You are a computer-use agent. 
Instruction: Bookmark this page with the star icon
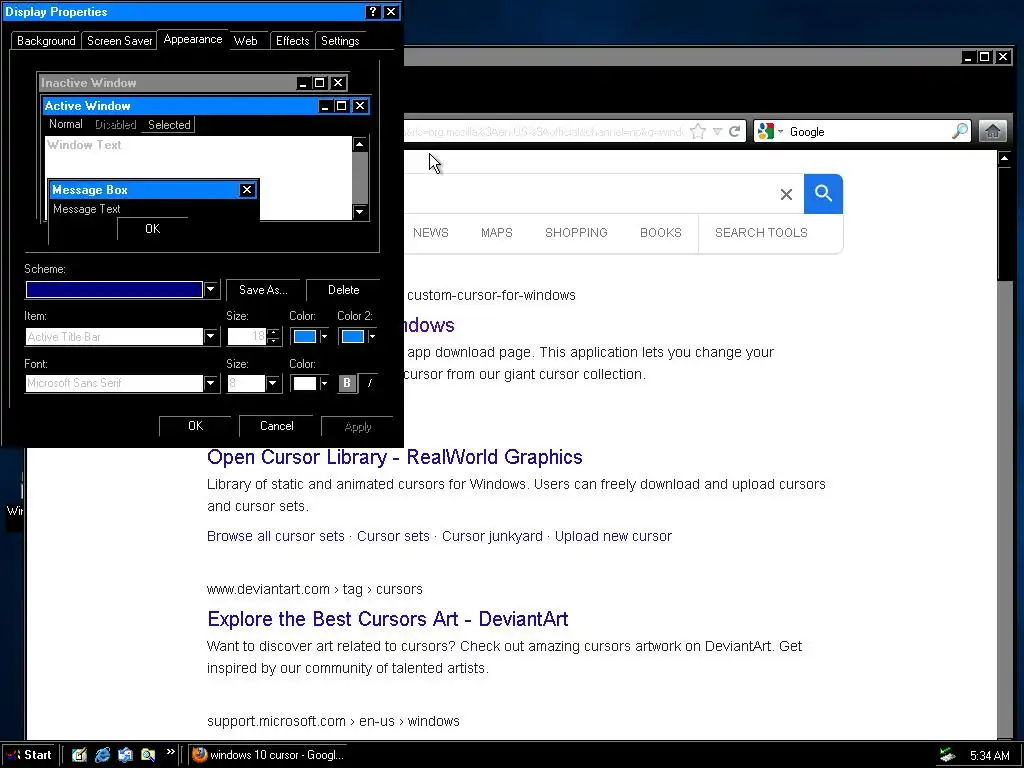pyautogui.click(x=697, y=131)
